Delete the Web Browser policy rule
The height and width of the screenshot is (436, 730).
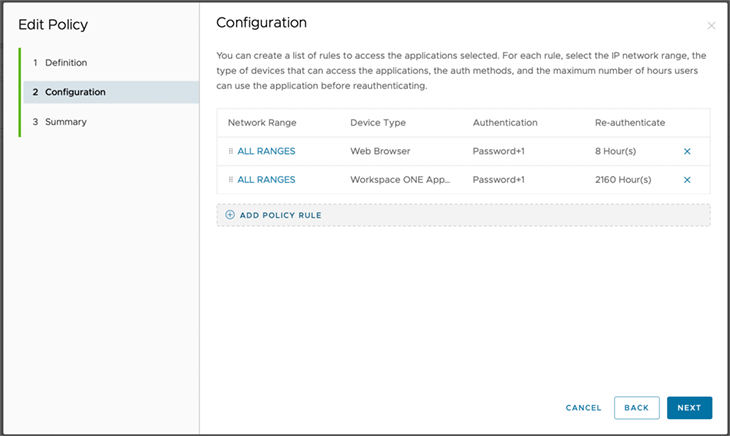coord(687,151)
